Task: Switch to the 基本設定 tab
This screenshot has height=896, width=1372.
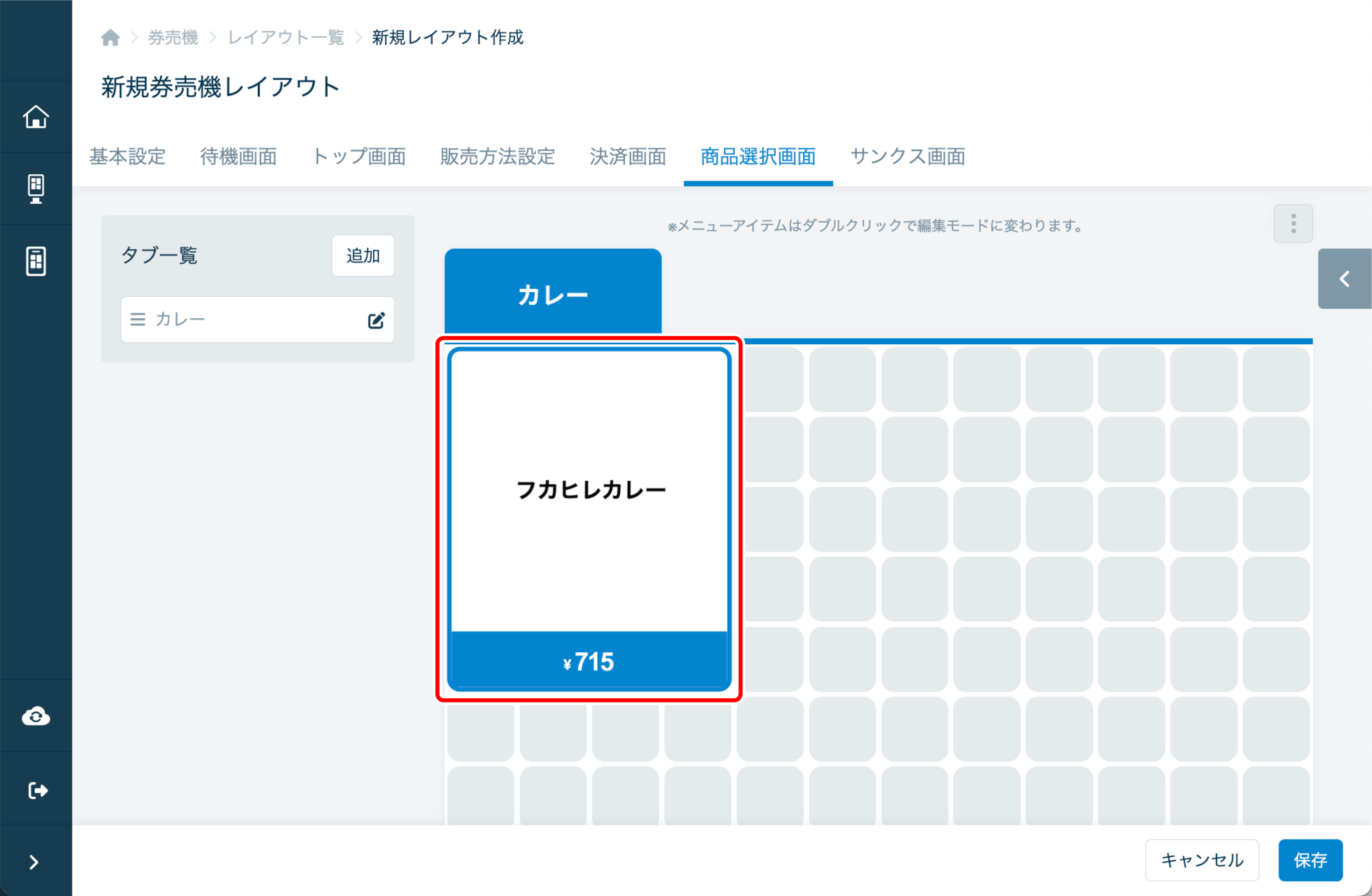Action: coord(127,157)
